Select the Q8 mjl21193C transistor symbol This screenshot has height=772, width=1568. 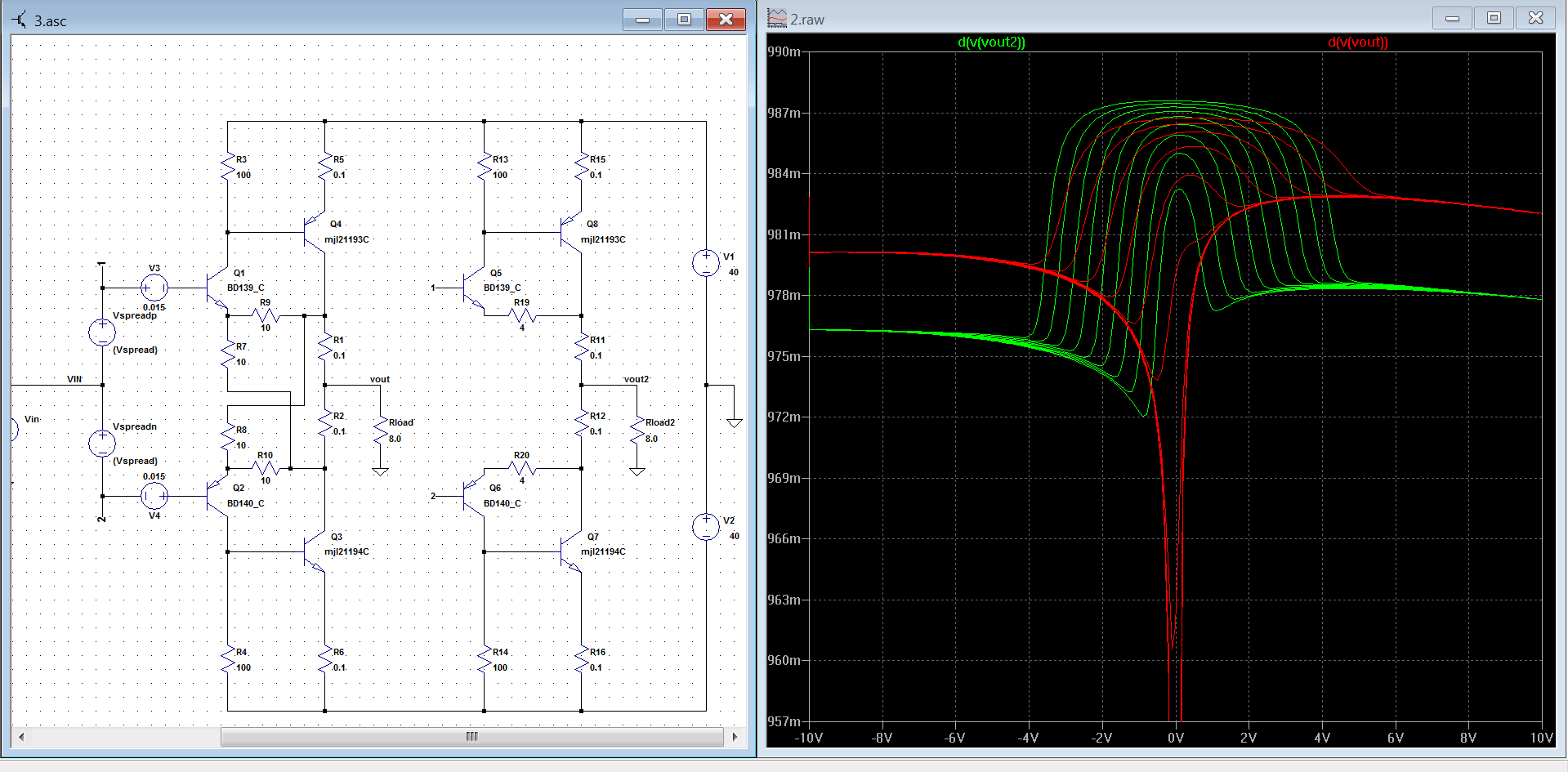tap(571, 233)
